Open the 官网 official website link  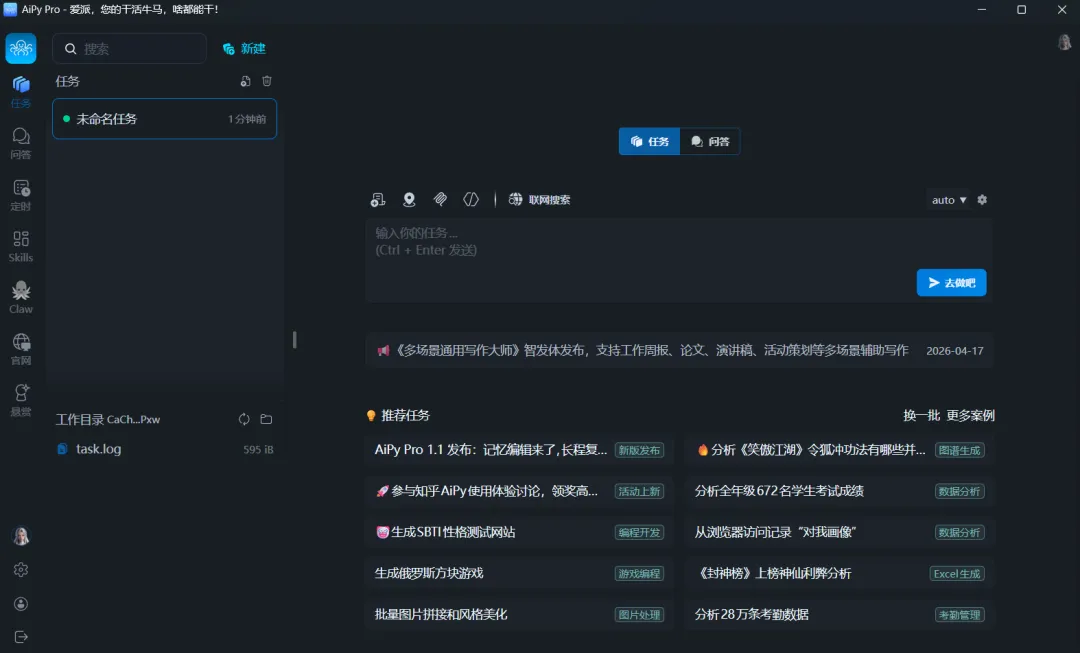(x=21, y=349)
